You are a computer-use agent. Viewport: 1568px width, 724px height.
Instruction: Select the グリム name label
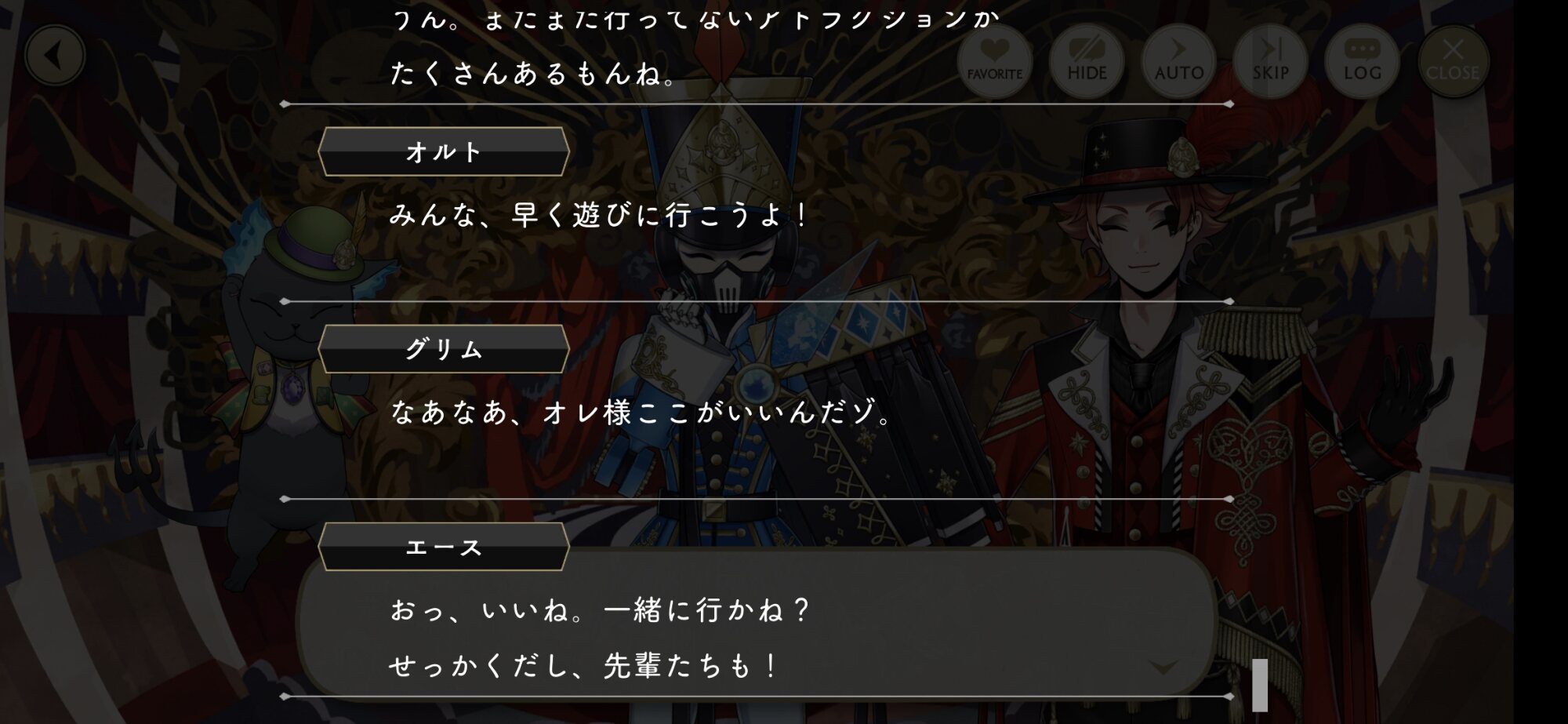(443, 349)
